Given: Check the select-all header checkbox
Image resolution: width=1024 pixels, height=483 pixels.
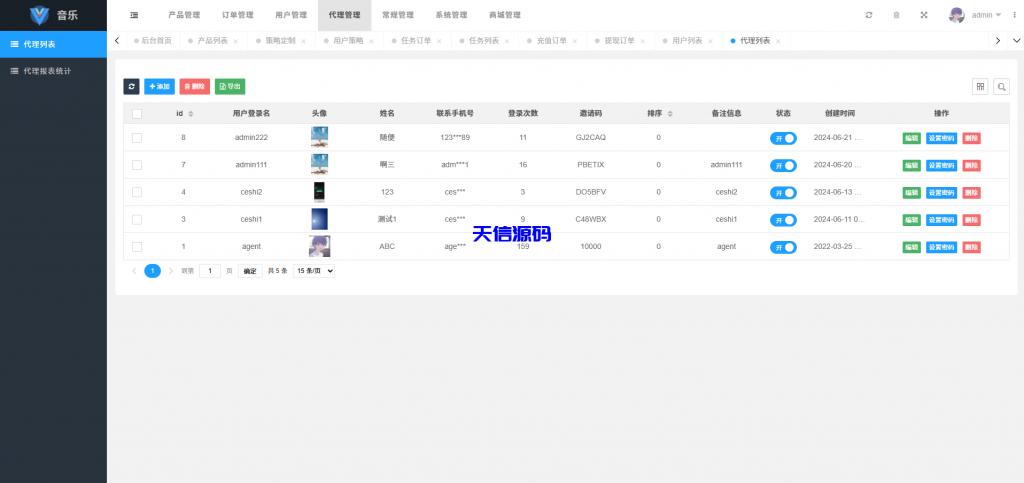Looking at the screenshot, I should pyautogui.click(x=137, y=114).
